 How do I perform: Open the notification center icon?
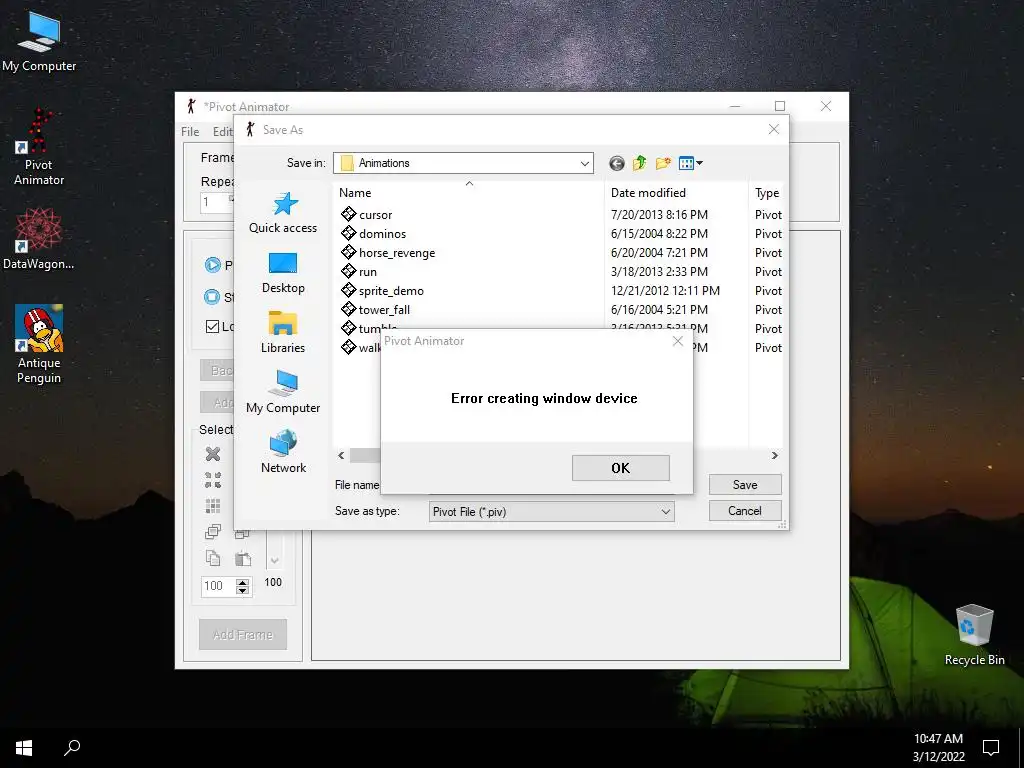click(991, 748)
